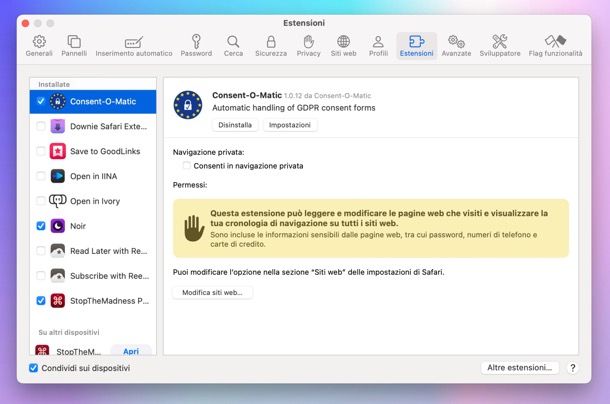
Task: Click the red close window button
Action: click(26, 23)
